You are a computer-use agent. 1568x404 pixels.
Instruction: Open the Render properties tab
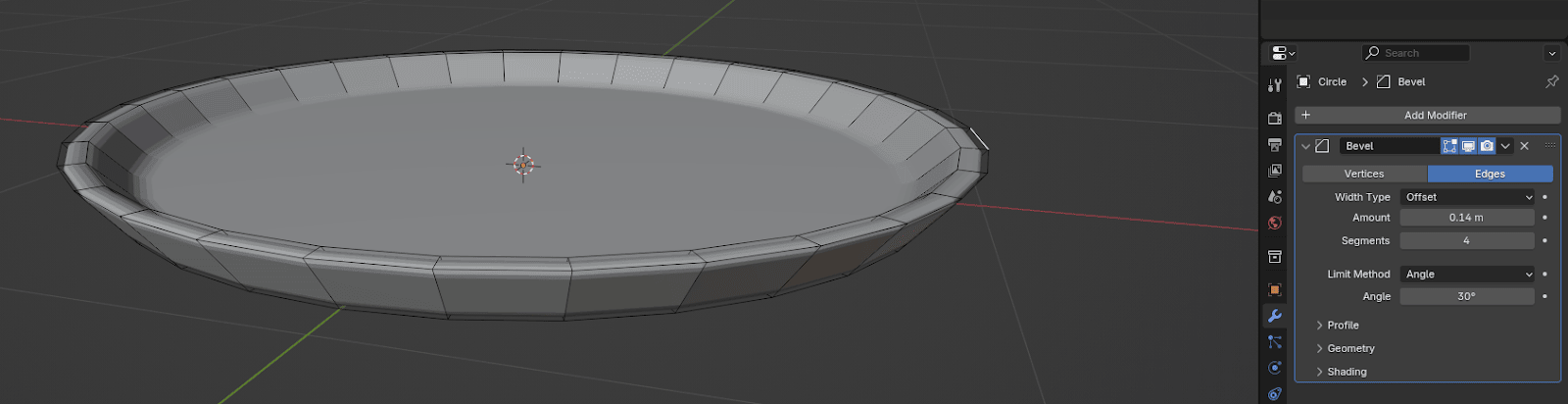[x=1274, y=118]
